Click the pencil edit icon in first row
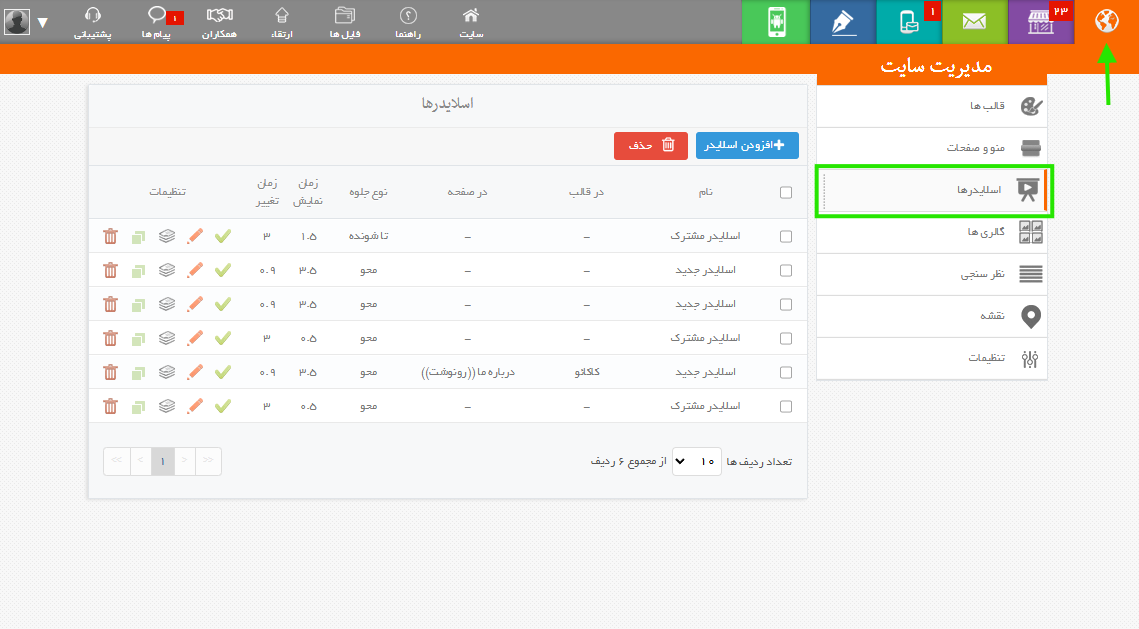 coord(195,236)
